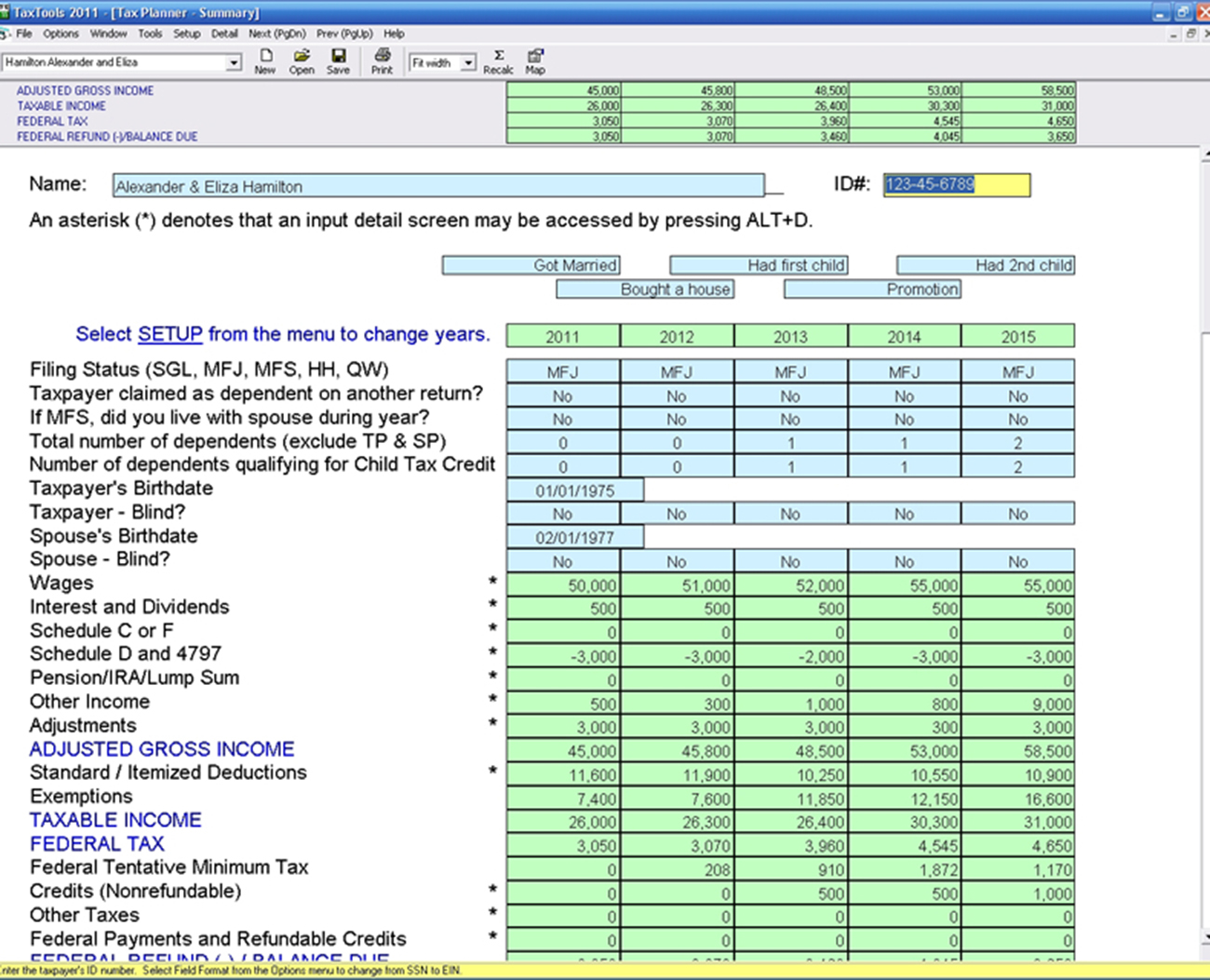This screenshot has height=980, width=1210.
Task: Open the Options menu
Action: pyautogui.click(x=60, y=34)
